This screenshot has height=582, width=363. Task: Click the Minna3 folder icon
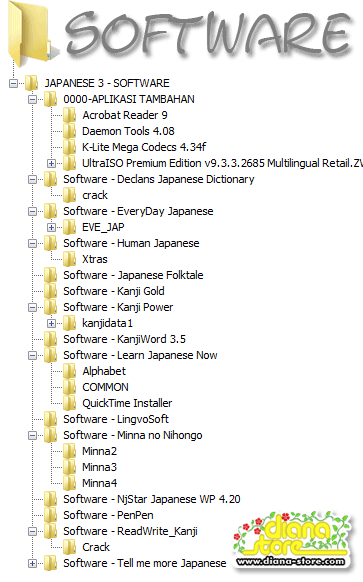click(69, 467)
